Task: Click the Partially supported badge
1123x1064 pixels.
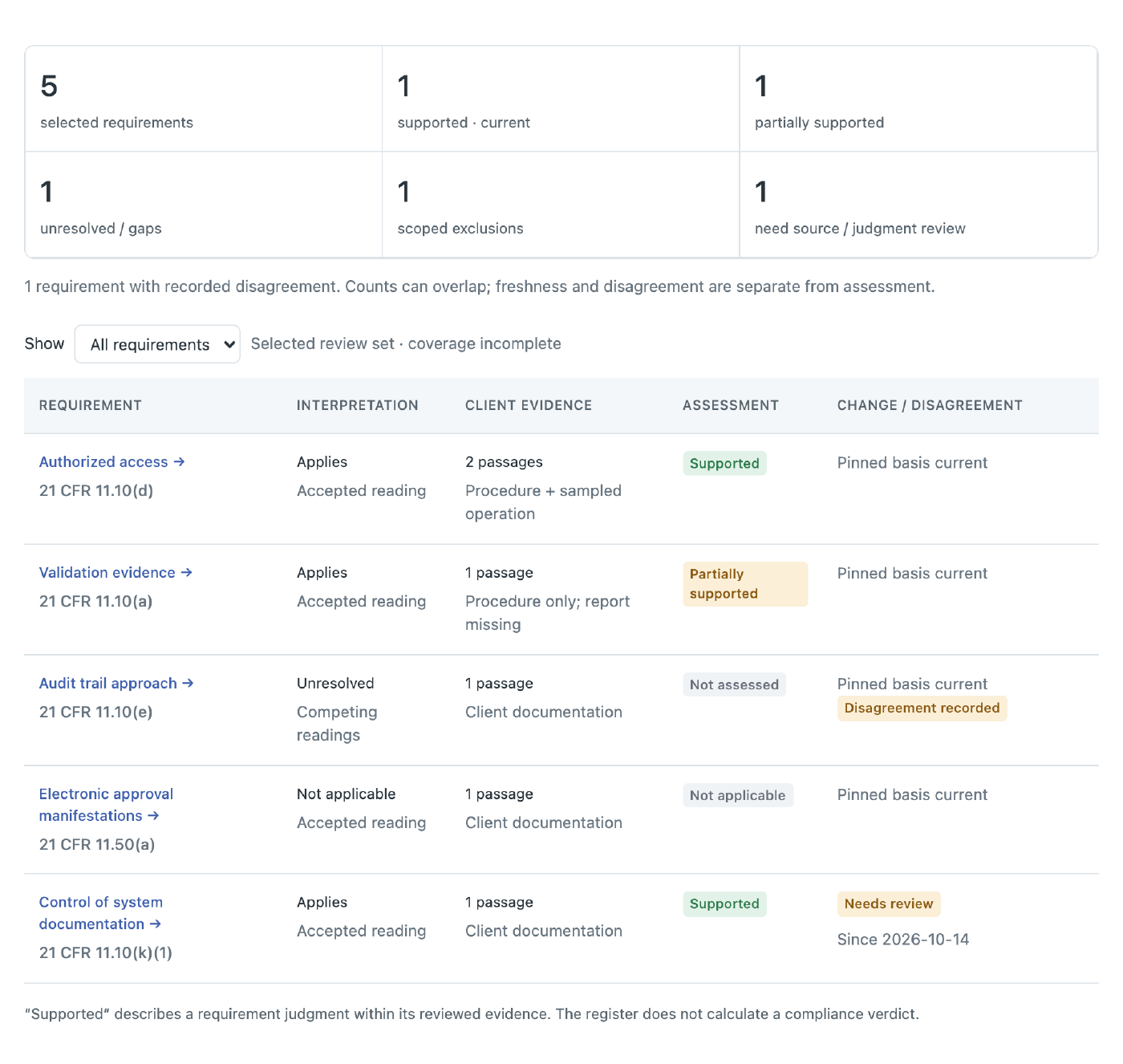Action: click(x=745, y=584)
